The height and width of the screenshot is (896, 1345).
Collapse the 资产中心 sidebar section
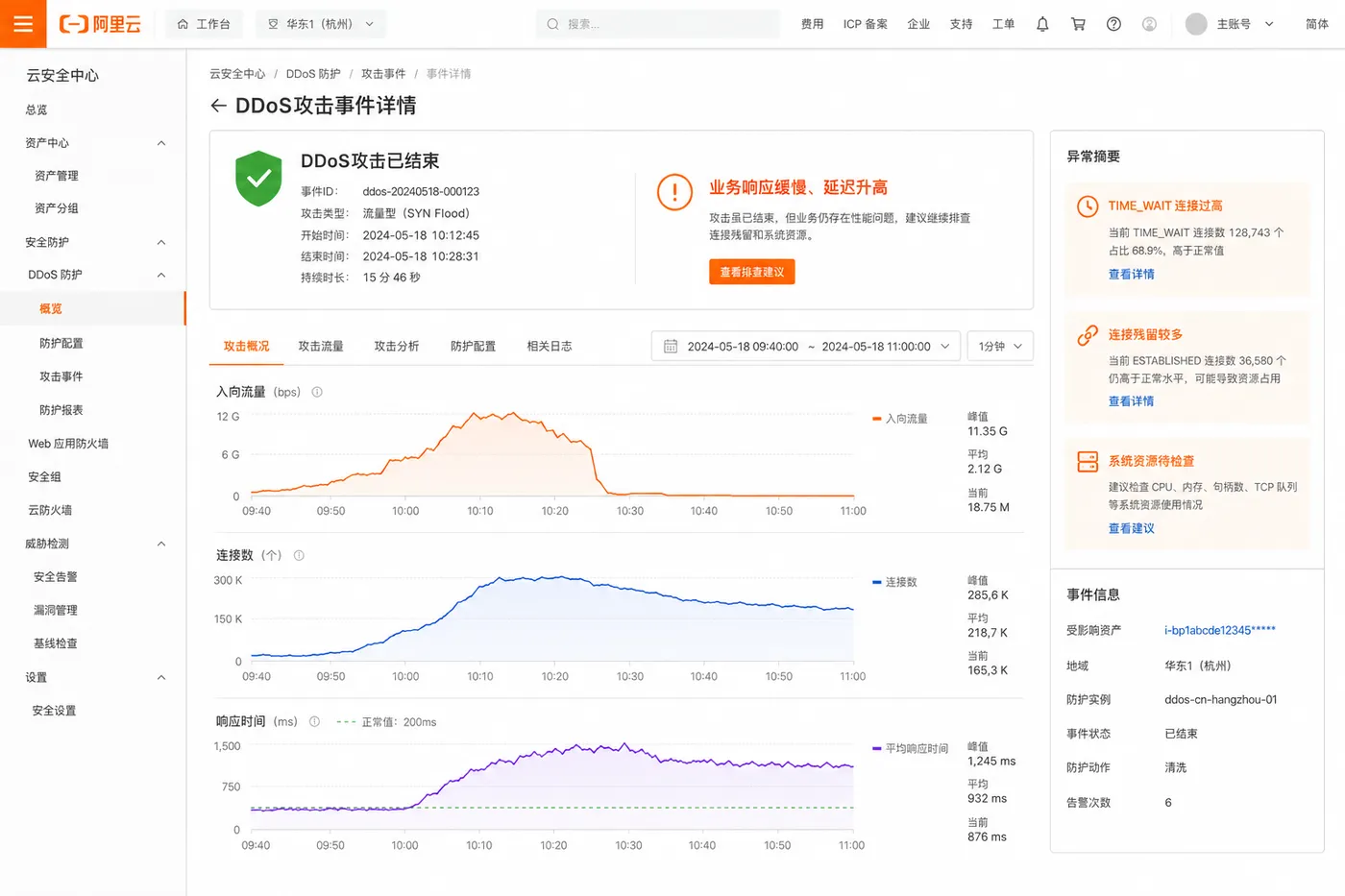[x=161, y=143]
